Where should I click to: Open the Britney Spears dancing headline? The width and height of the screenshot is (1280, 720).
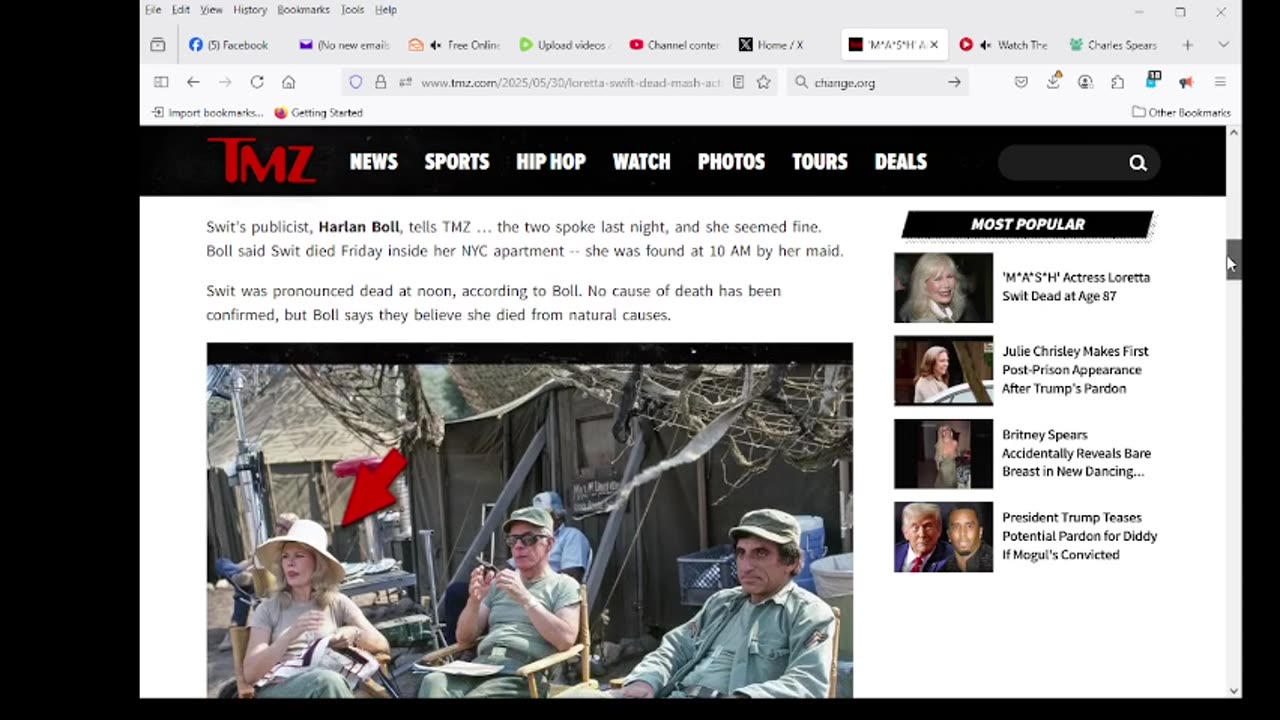click(x=1076, y=453)
